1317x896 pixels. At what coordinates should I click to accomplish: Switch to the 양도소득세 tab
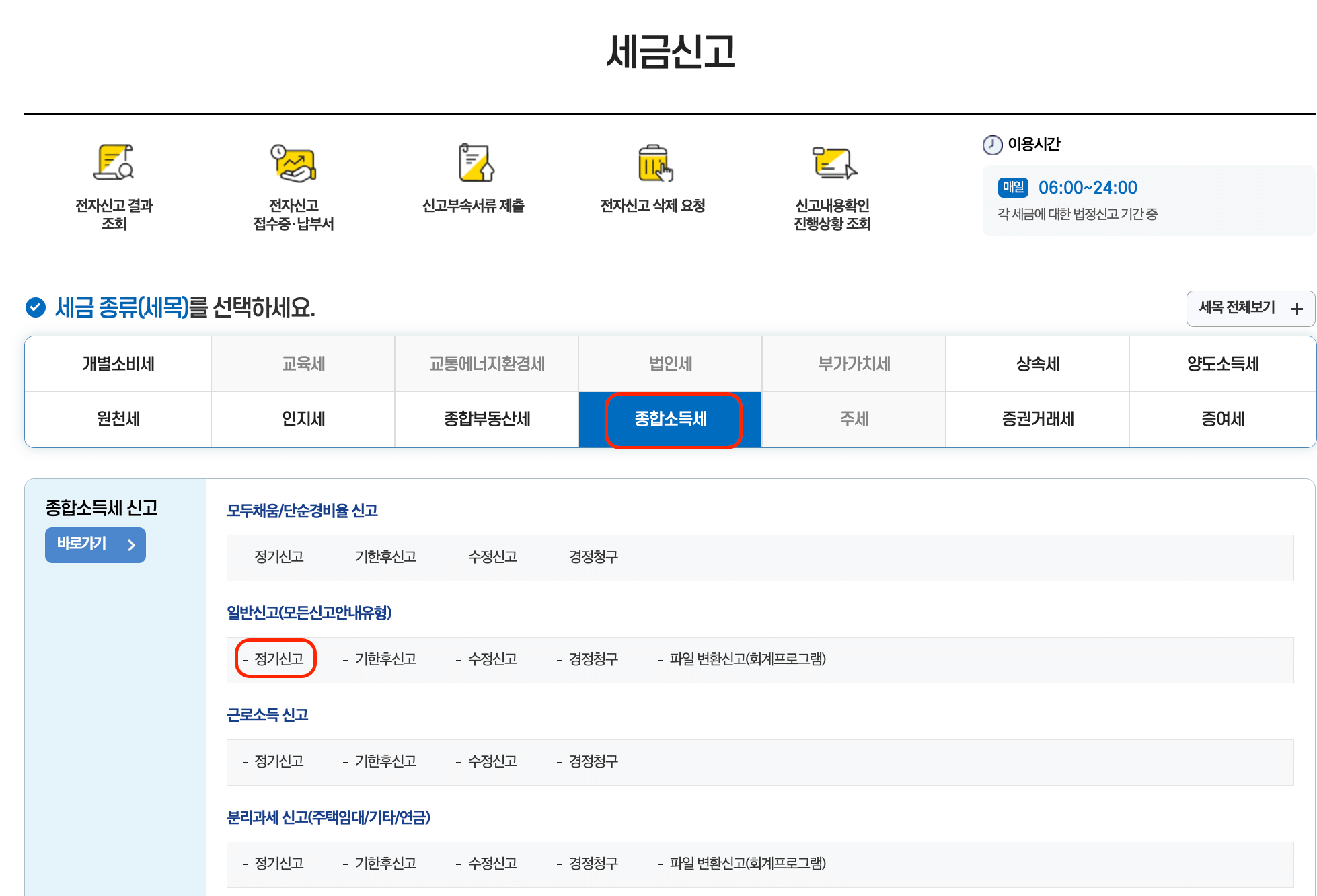click(1222, 364)
